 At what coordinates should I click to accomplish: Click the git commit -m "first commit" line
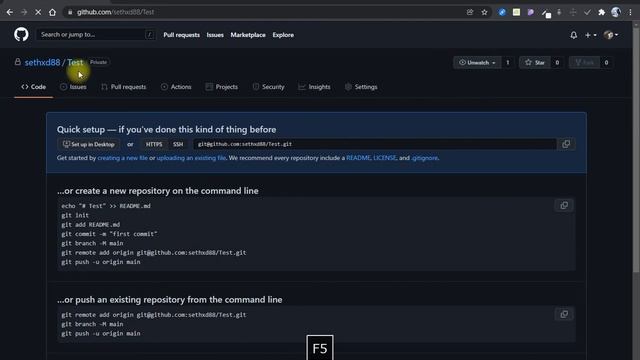(x=109, y=234)
